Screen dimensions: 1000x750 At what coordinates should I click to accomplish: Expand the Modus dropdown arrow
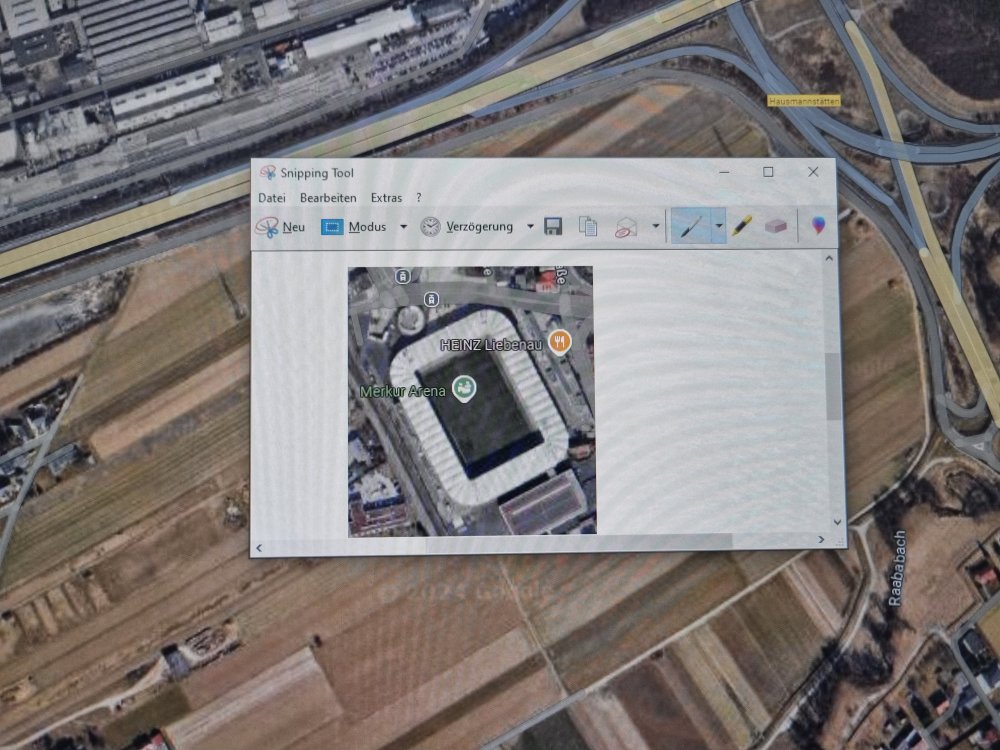tap(403, 227)
